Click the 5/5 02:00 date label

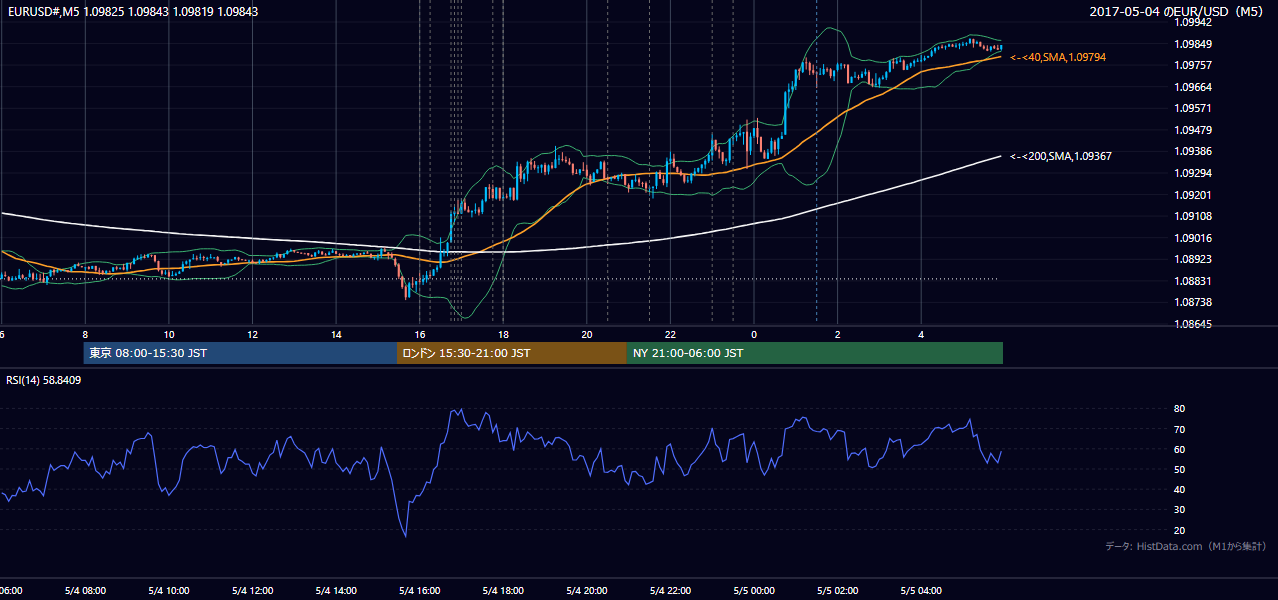tap(838, 590)
